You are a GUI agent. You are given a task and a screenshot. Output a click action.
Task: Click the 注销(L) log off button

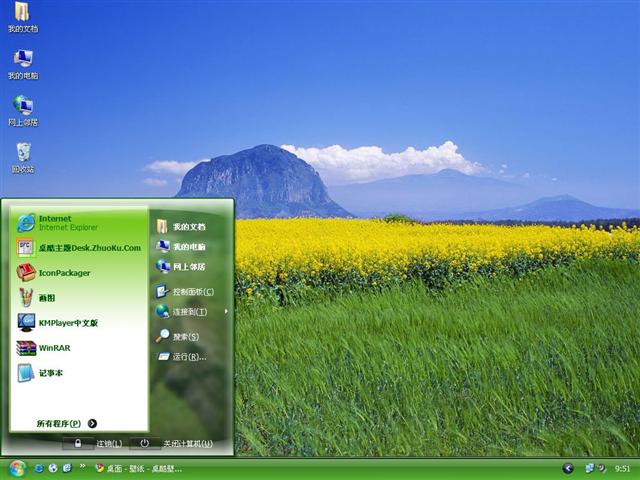click(x=93, y=443)
